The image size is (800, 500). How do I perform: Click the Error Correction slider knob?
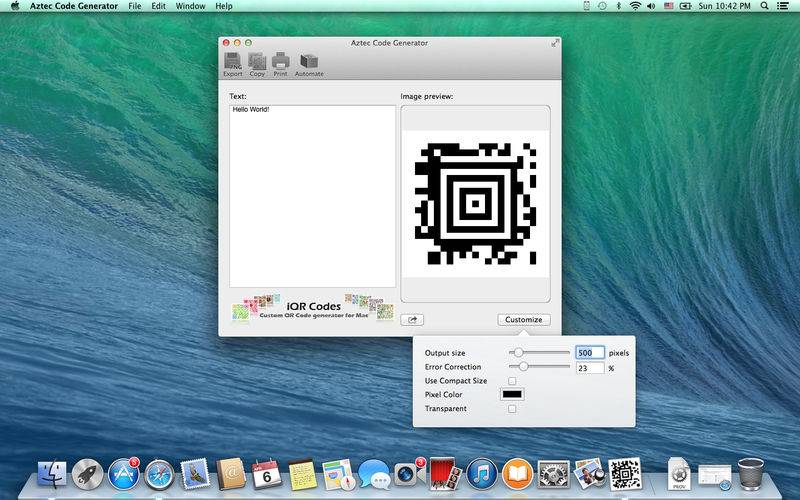[523, 367]
